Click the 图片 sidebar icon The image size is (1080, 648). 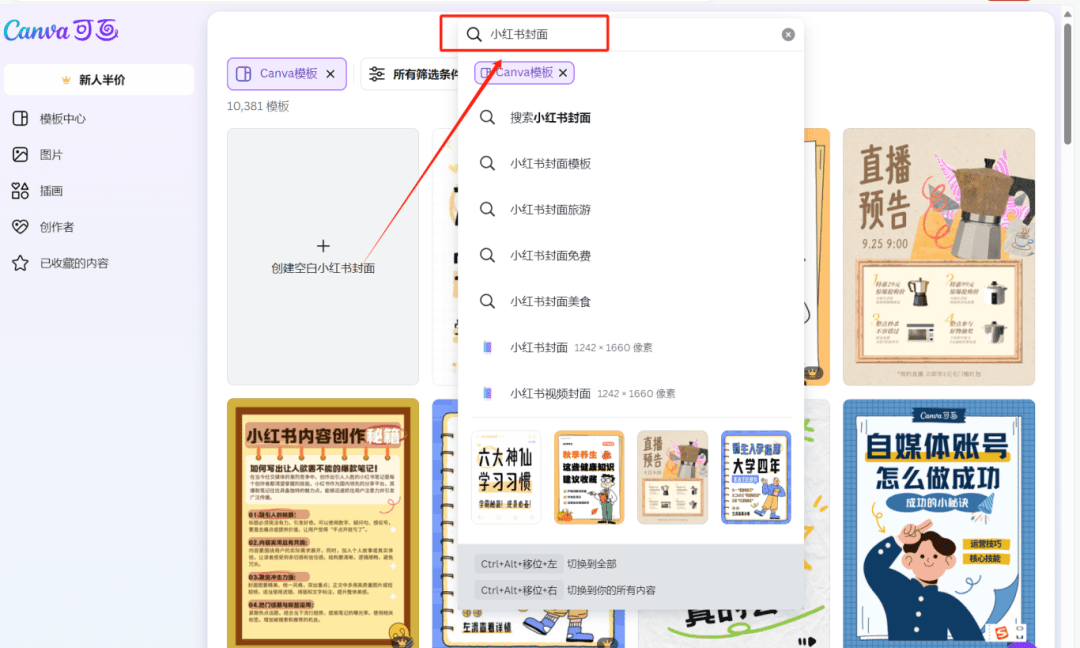[20, 155]
